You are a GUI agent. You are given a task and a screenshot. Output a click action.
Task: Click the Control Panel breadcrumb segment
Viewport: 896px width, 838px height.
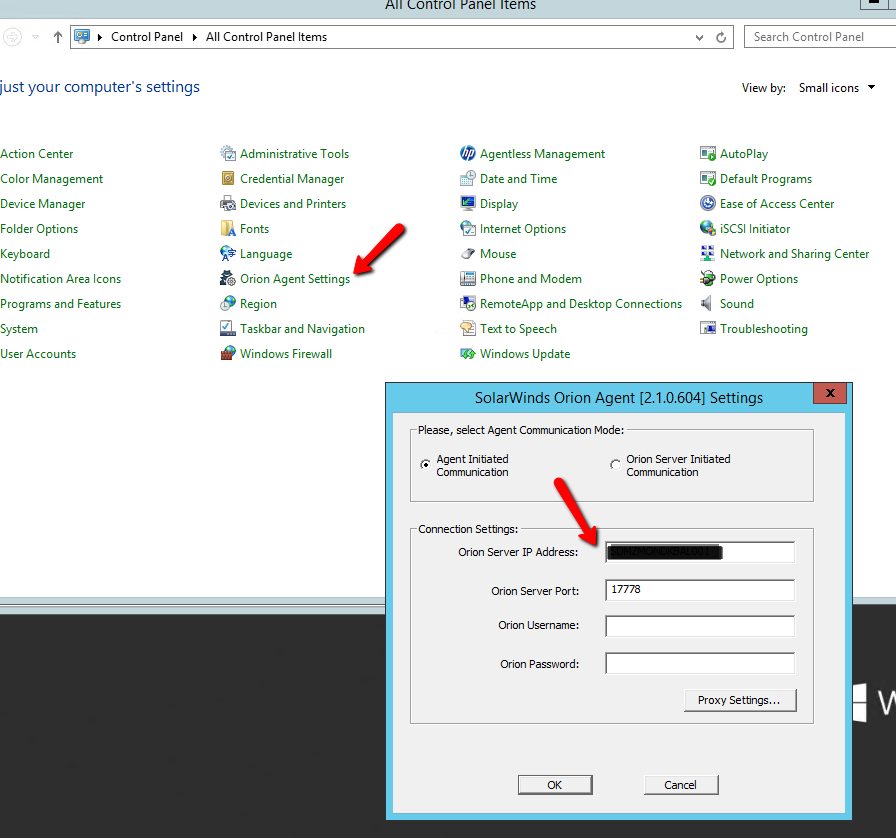click(x=147, y=37)
